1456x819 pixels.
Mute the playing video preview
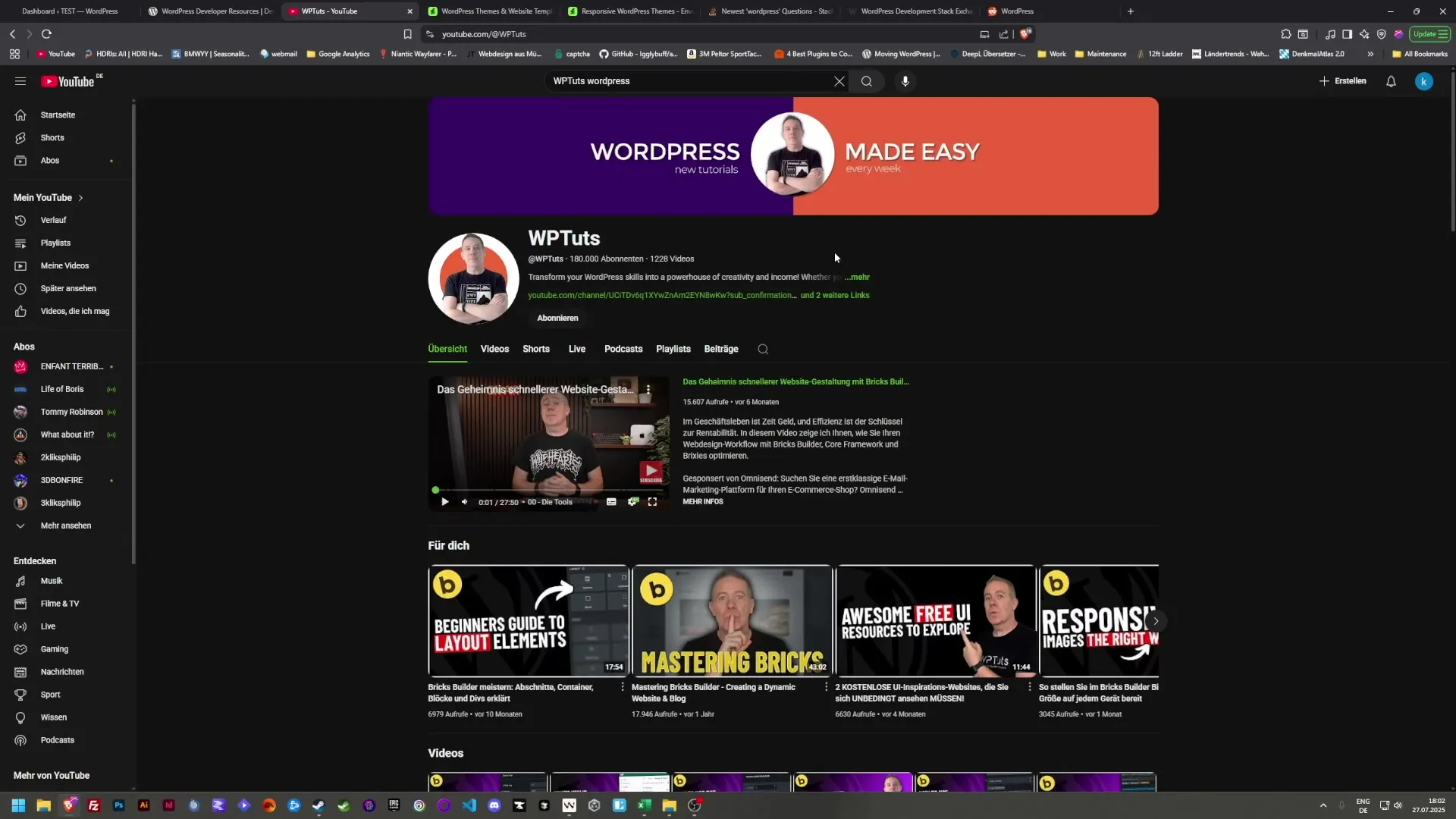(x=465, y=502)
